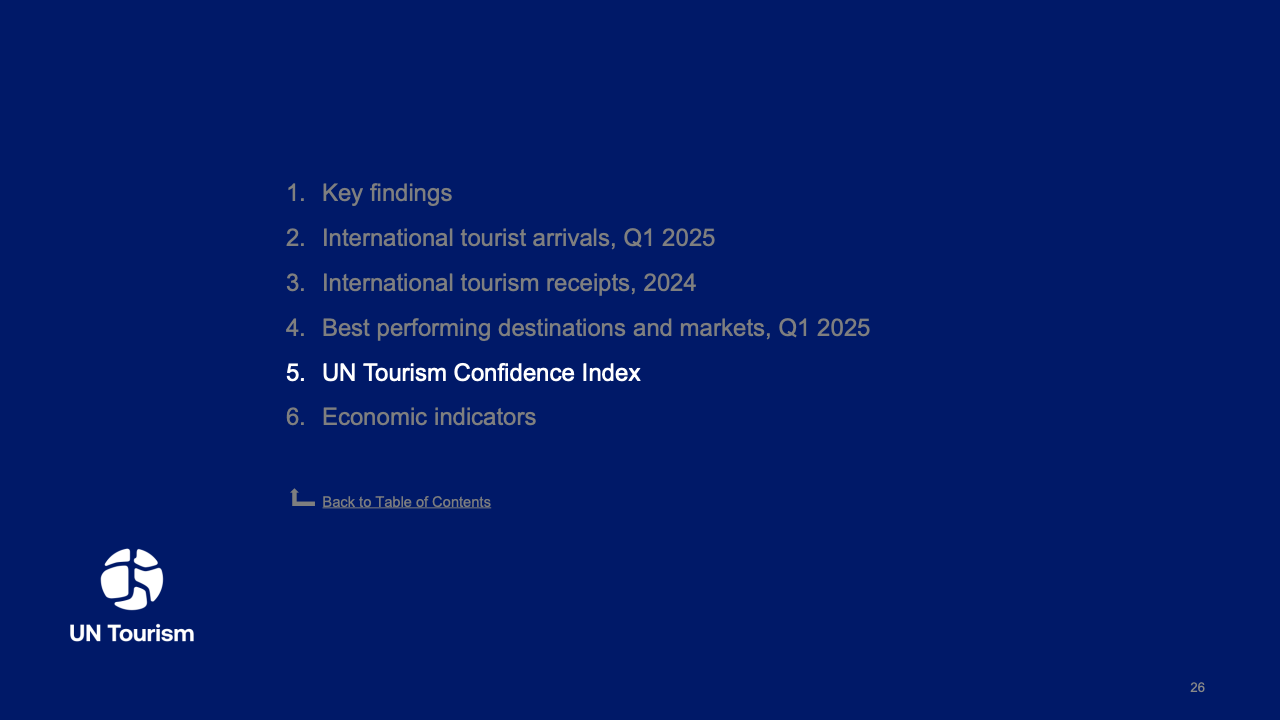Click "2024" in the tourism receipts line
Image resolution: width=1280 pixels, height=720 pixels.
tap(669, 283)
